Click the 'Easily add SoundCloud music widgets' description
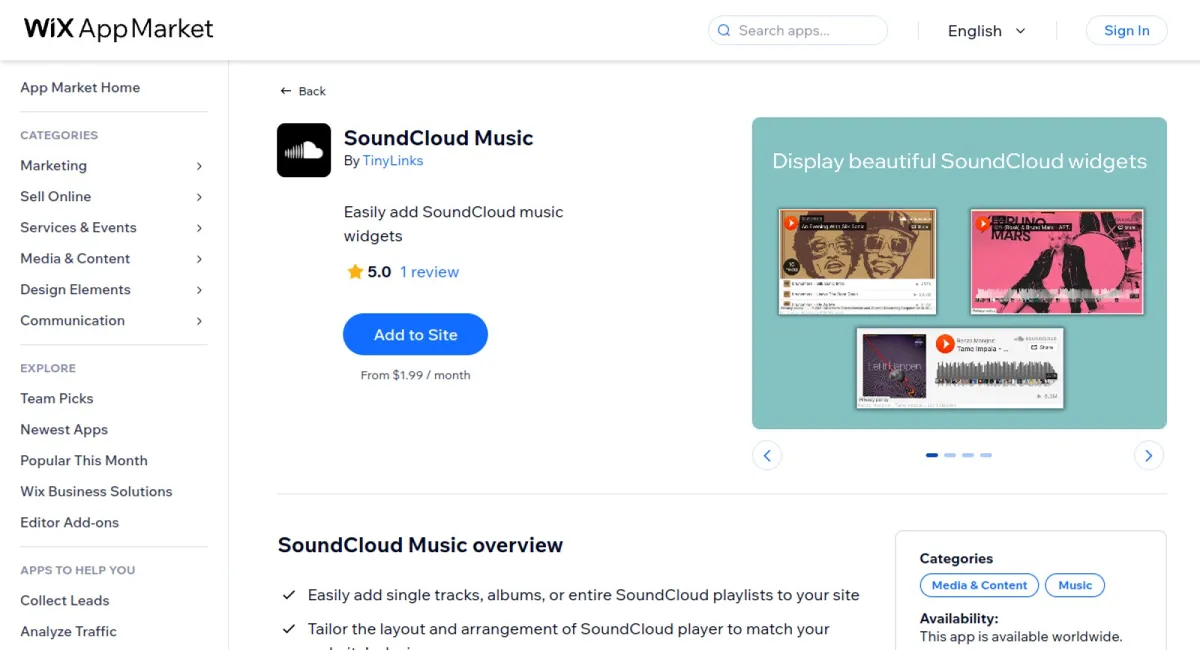Viewport: 1200px width, 650px height. pos(453,224)
